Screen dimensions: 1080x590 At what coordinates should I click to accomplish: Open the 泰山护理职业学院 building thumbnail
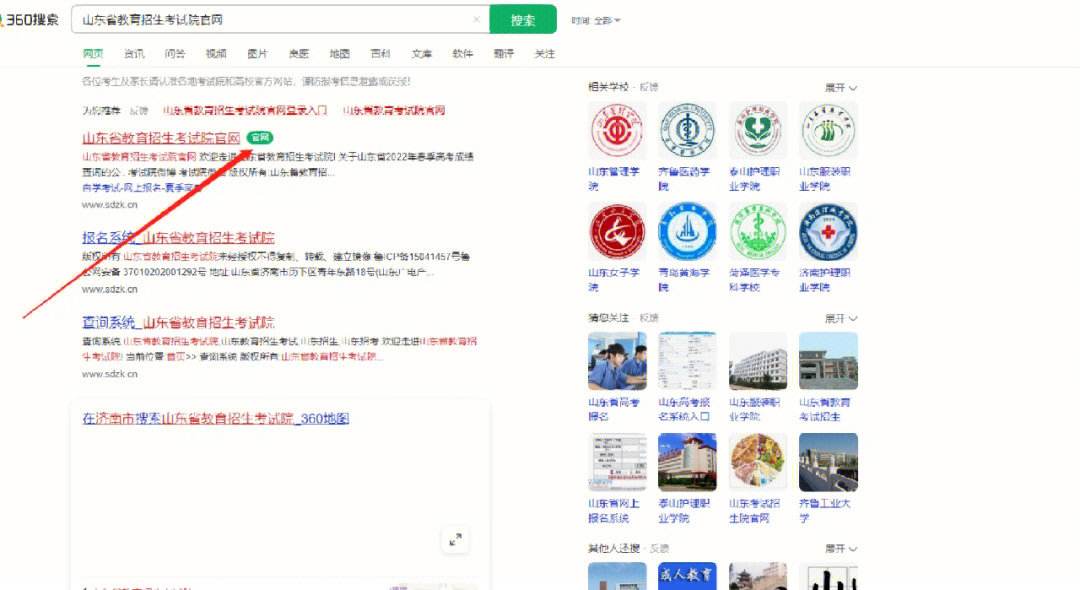pyautogui.click(x=687, y=463)
